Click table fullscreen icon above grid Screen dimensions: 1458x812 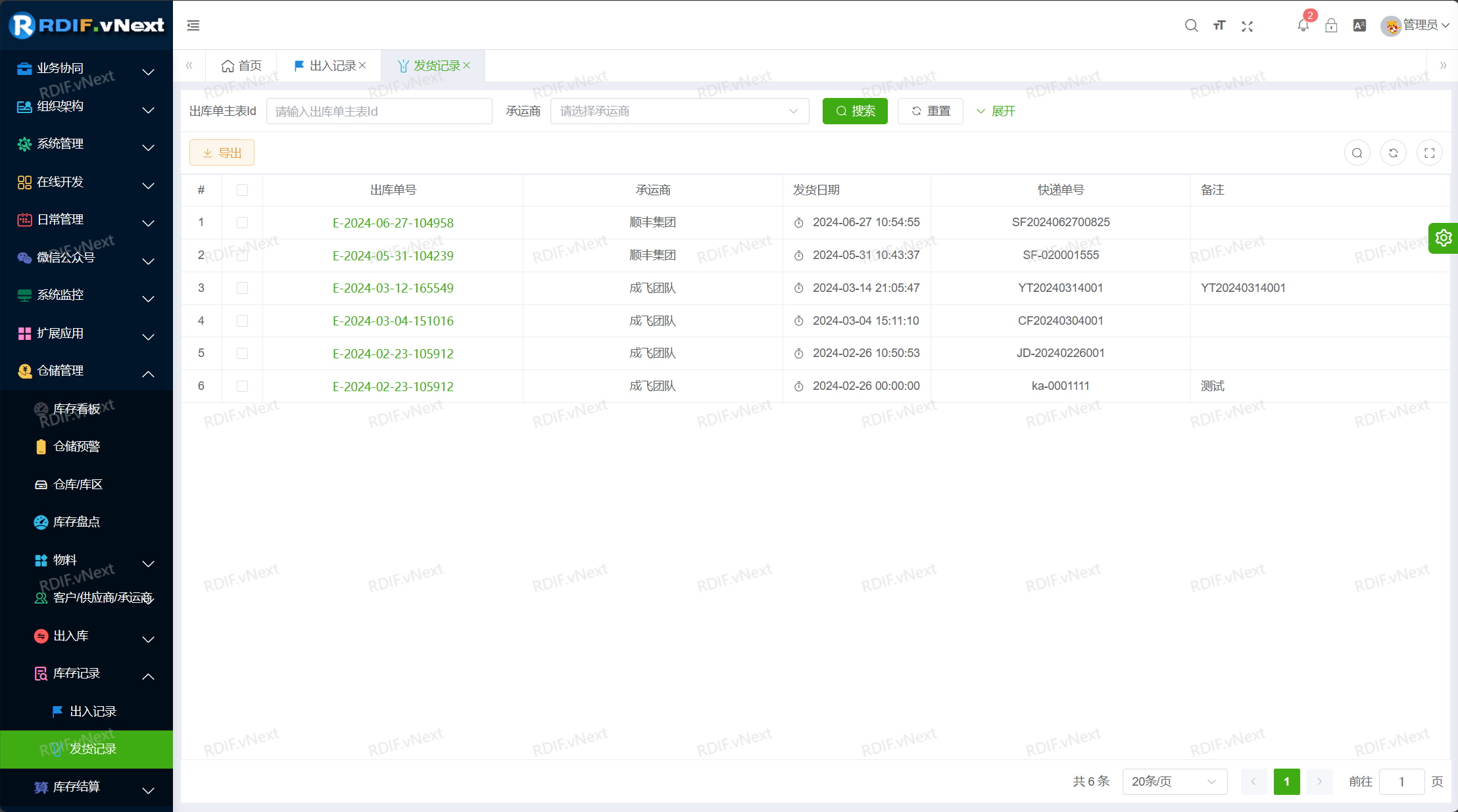click(x=1429, y=153)
